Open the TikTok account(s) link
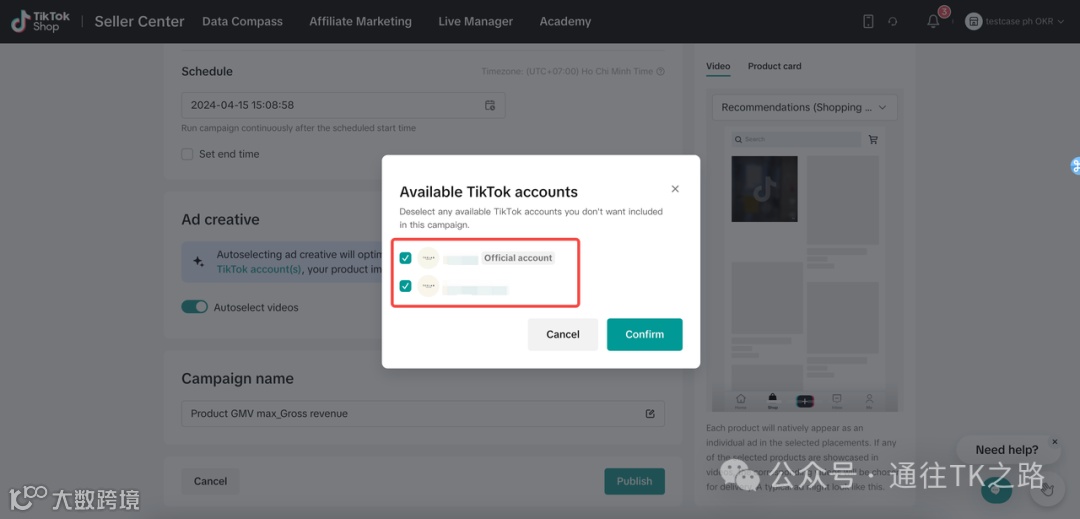Screen dimensions: 1080x519 click(259, 270)
